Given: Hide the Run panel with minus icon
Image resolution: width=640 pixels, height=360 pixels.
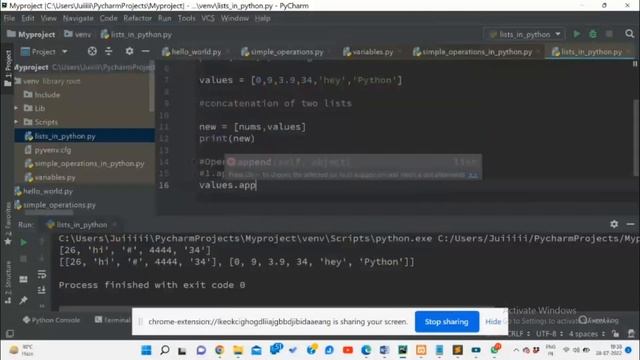Looking at the screenshot, I should pos(630,224).
